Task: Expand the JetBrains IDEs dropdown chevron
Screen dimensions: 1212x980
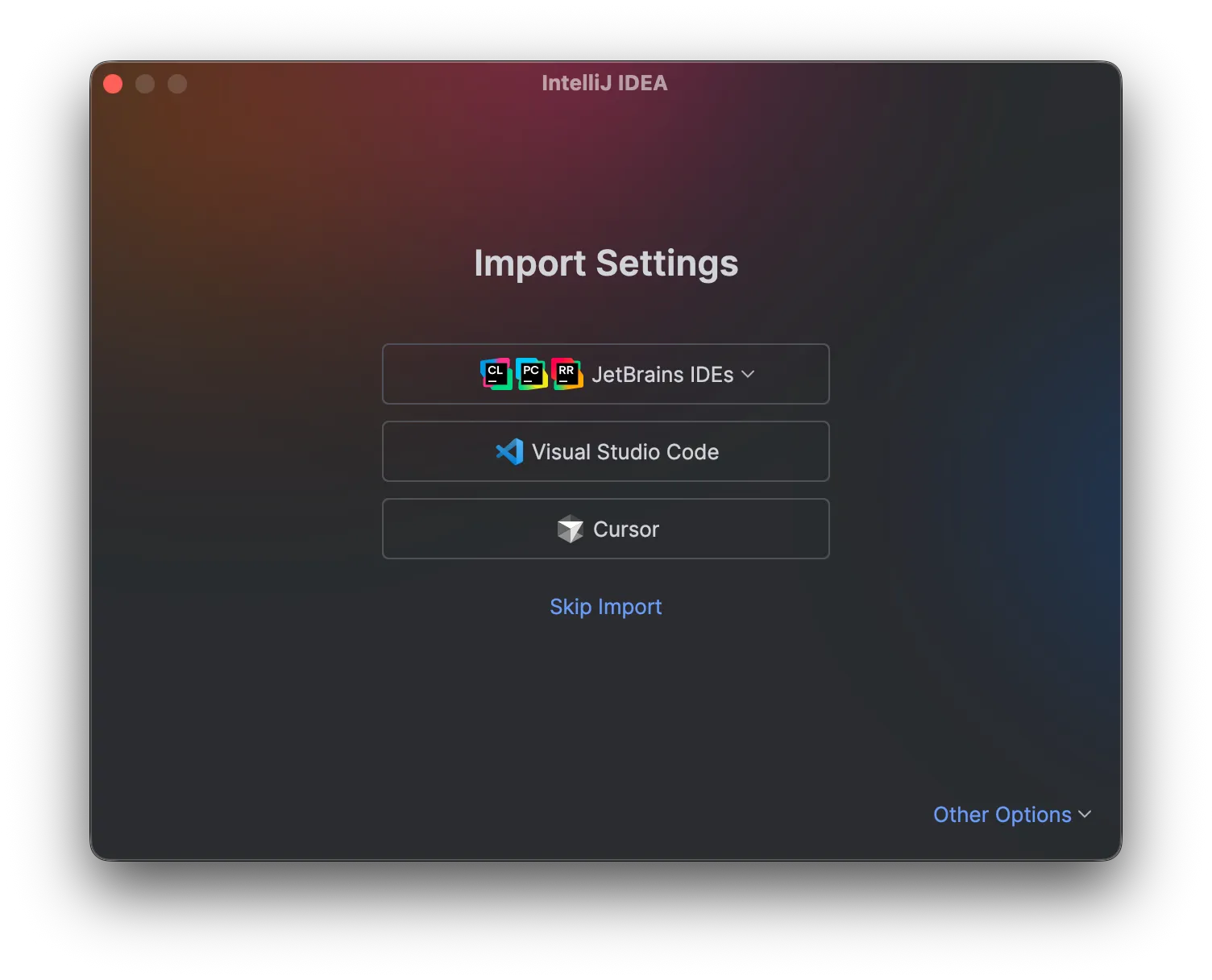Action: 749,374
